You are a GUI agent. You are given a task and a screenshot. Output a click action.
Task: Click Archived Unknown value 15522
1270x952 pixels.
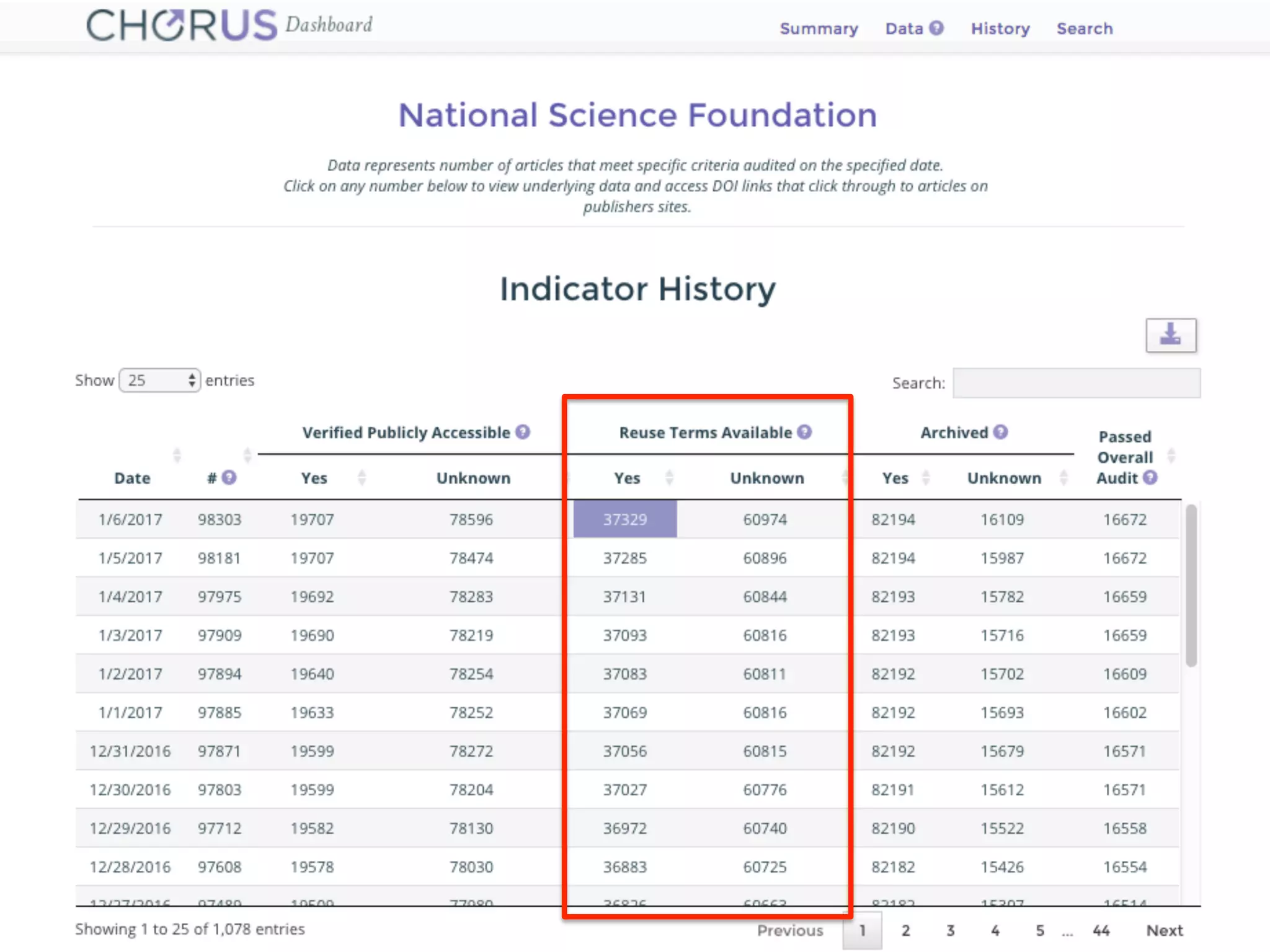point(1002,828)
